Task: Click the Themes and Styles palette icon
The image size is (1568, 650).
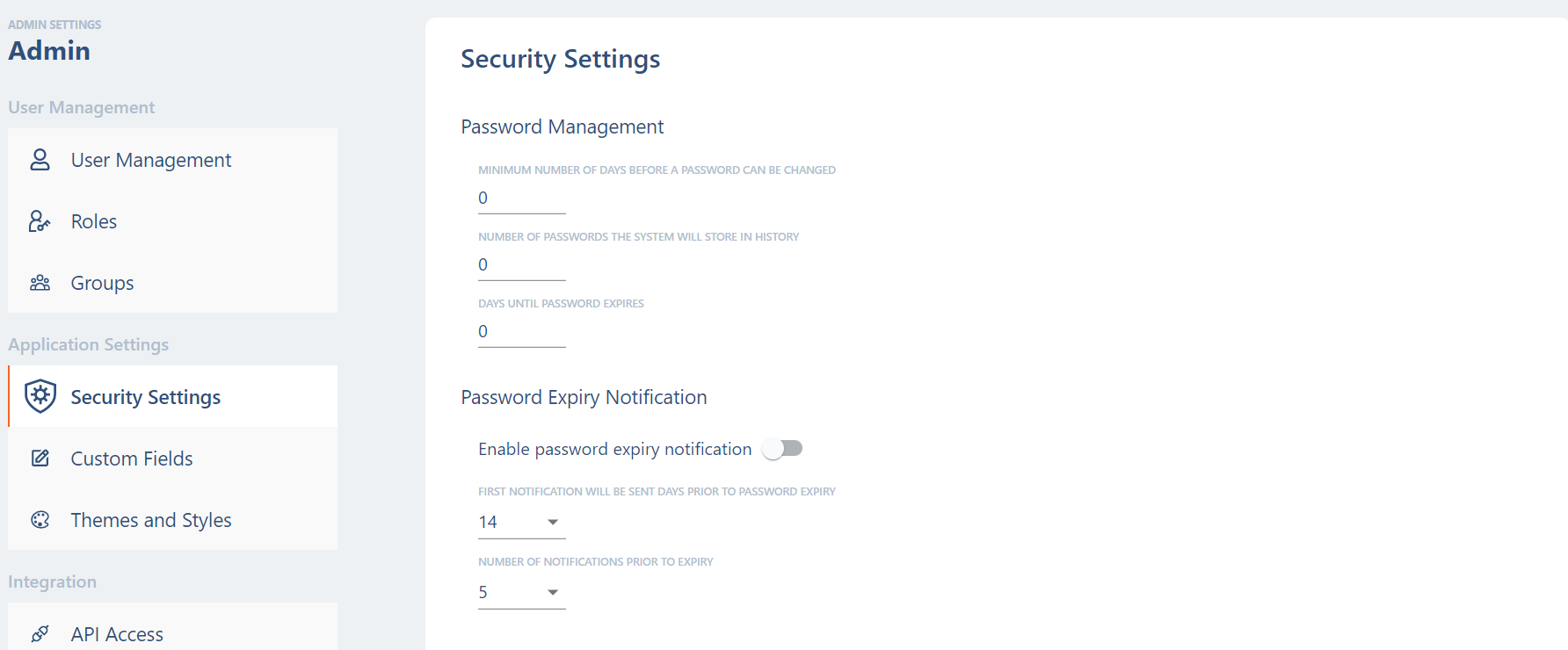Action: coord(40,520)
